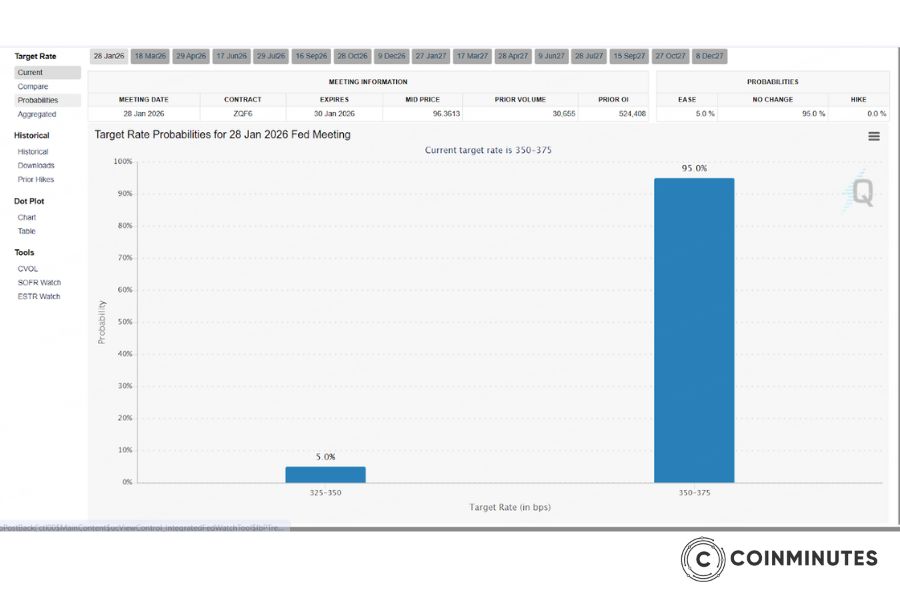Select the 18 Mar26 meeting tab

pyautogui.click(x=150, y=56)
